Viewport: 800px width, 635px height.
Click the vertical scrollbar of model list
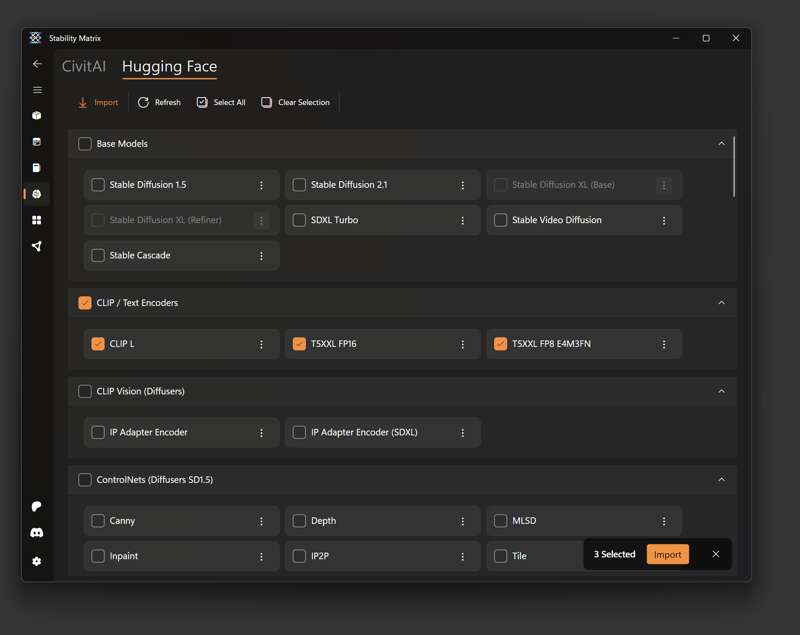click(735, 166)
